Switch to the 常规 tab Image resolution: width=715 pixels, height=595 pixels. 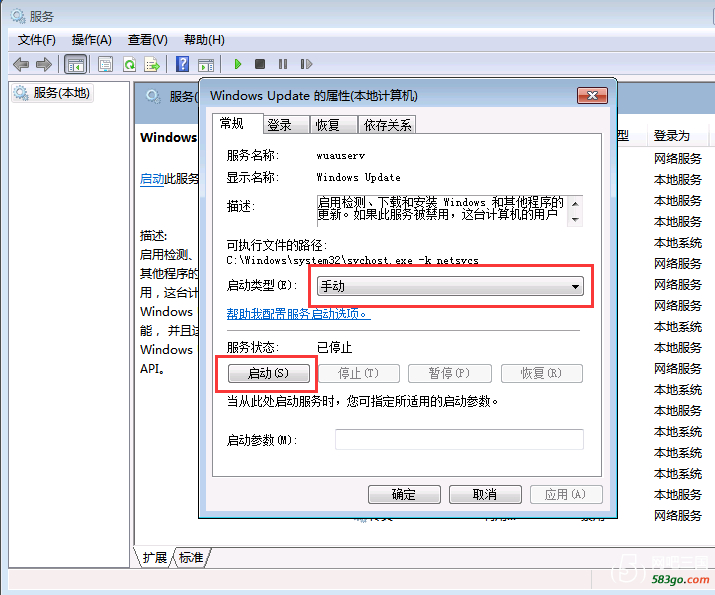point(238,123)
